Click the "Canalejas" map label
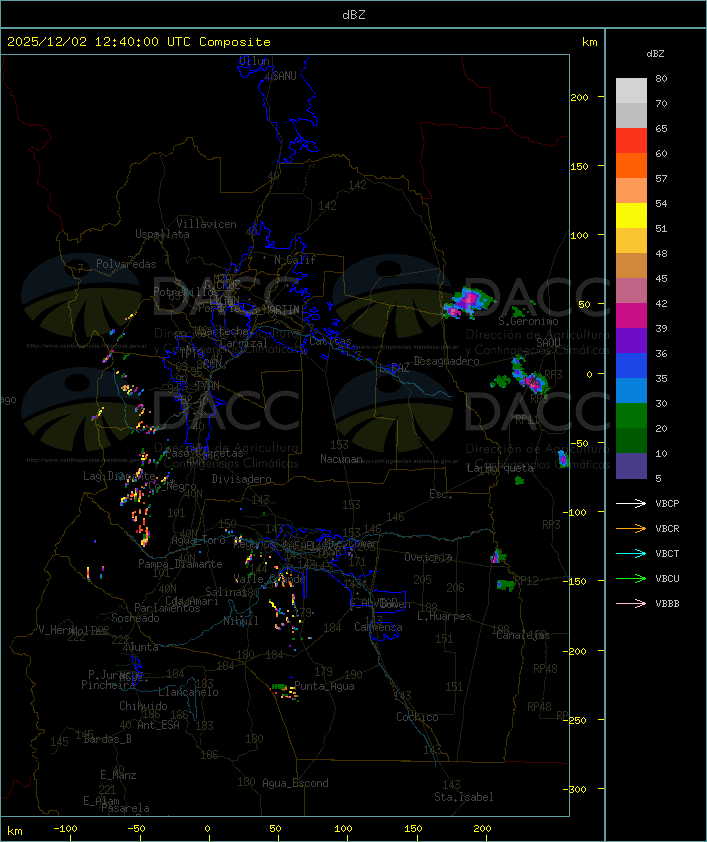The width and height of the screenshot is (707, 842). [523, 635]
